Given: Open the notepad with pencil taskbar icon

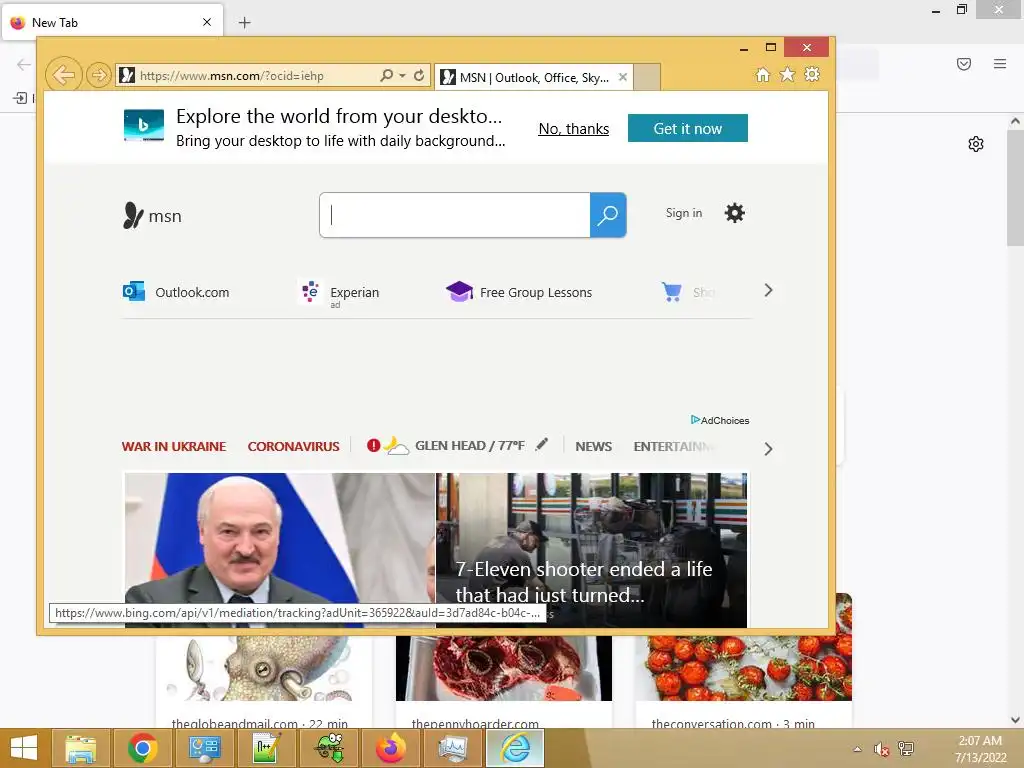Looking at the screenshot, I should [x=266, y=748].
